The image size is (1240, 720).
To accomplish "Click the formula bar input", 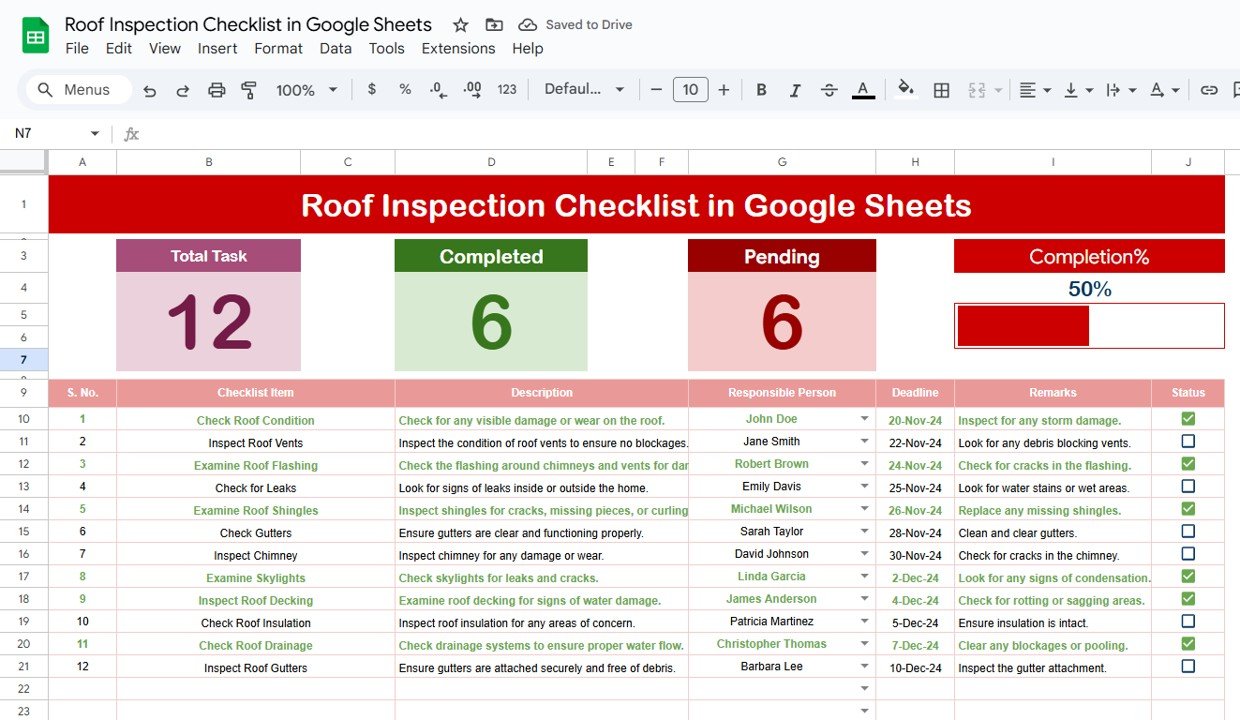I will (x=690, y=133).
